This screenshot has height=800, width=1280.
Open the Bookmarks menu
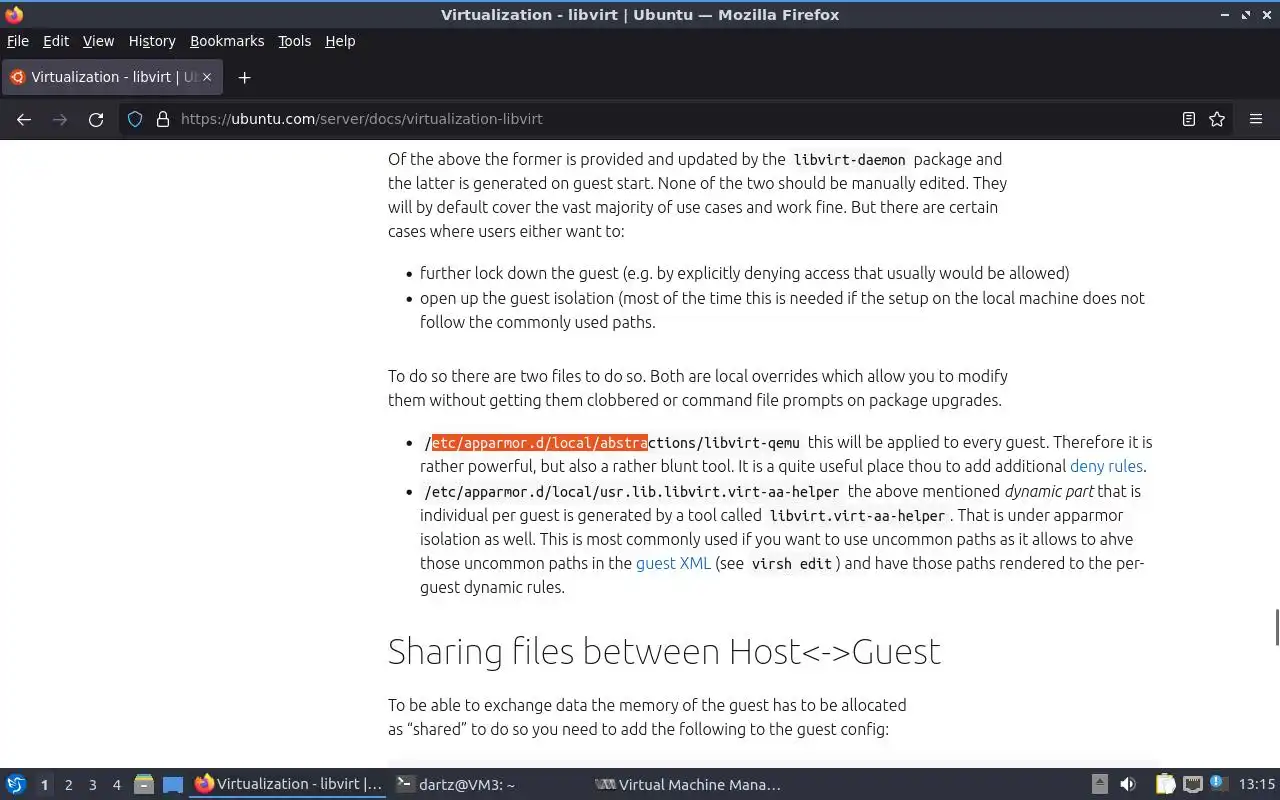227,41
